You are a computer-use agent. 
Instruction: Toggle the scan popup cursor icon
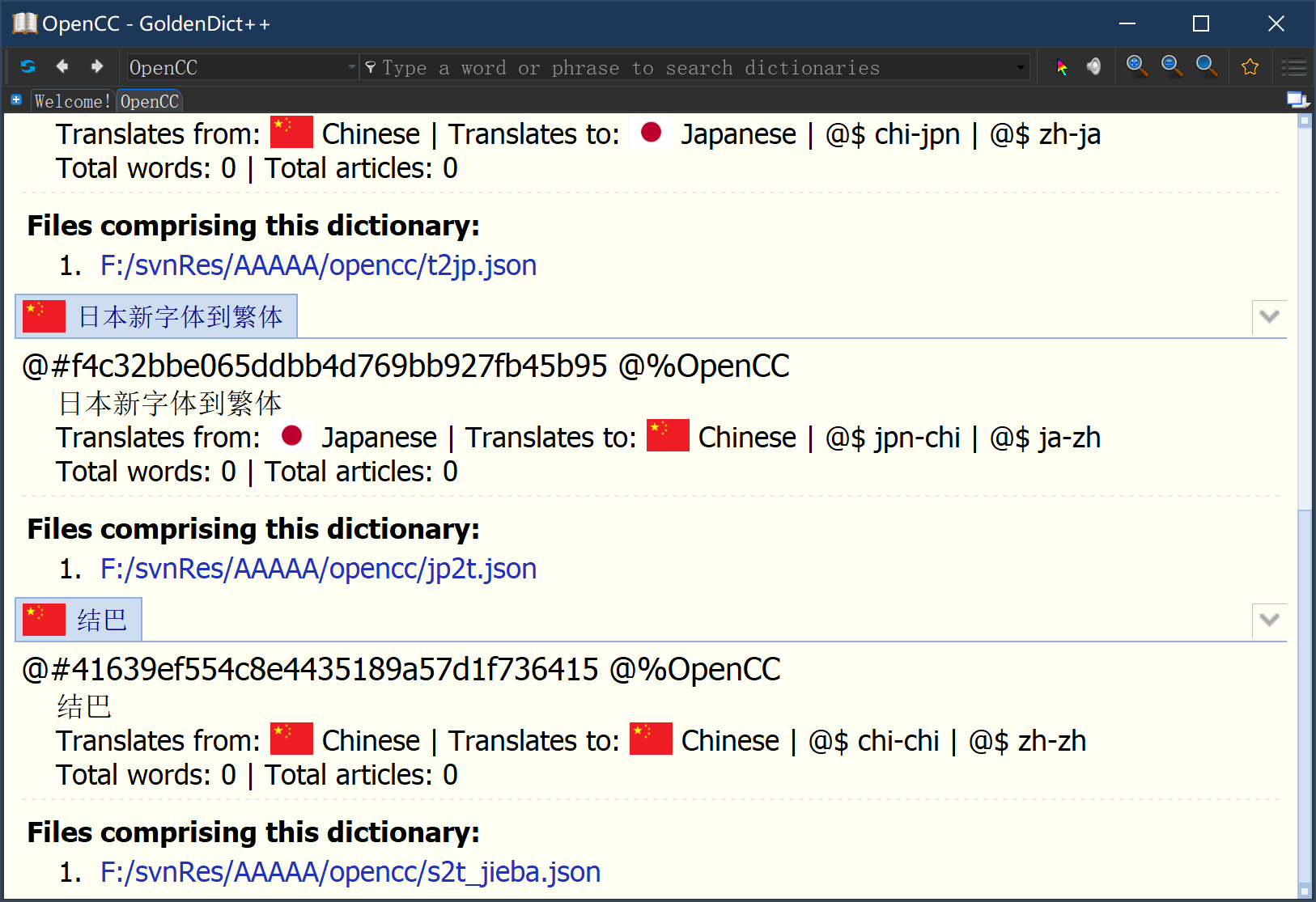[1061, 67]
